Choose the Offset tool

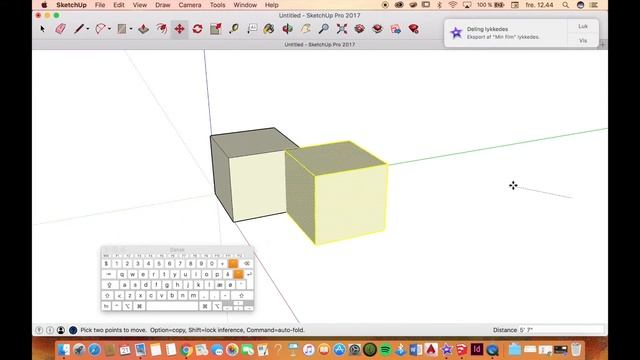(x=162, y=29)
